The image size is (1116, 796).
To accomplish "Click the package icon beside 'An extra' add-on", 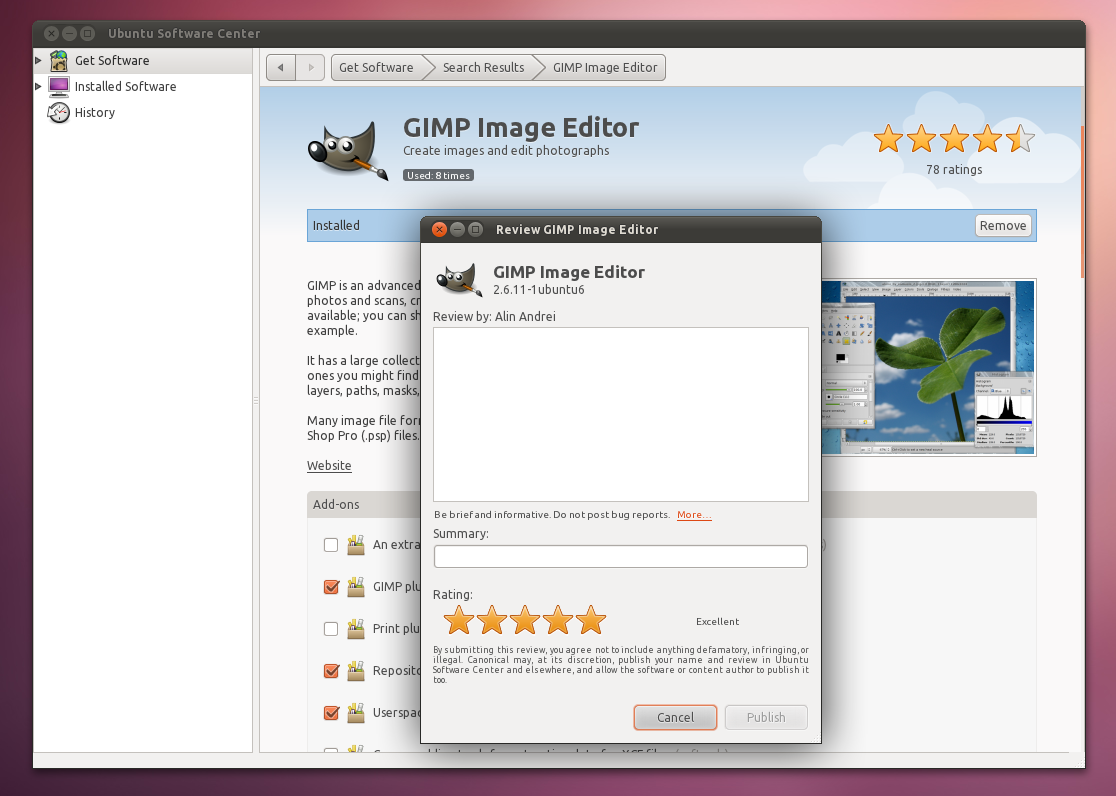I will 356,545.
